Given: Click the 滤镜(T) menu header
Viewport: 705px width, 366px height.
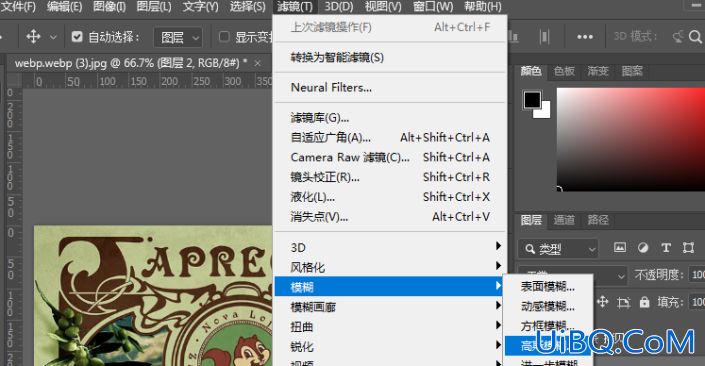Looking at the screenshot, I should [295, 6].
